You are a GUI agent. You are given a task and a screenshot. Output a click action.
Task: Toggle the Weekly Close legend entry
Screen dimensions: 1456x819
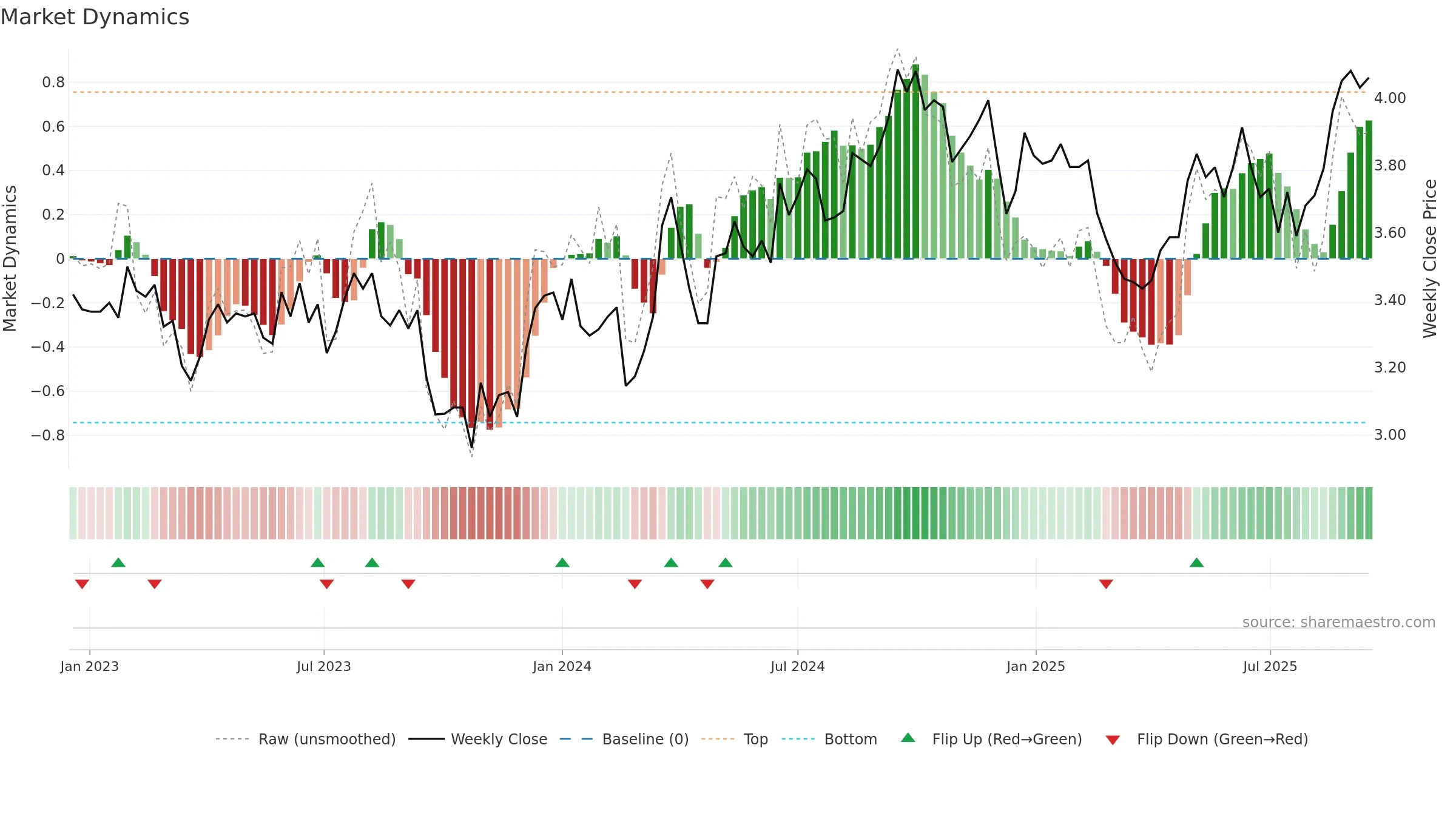[478, 739]
